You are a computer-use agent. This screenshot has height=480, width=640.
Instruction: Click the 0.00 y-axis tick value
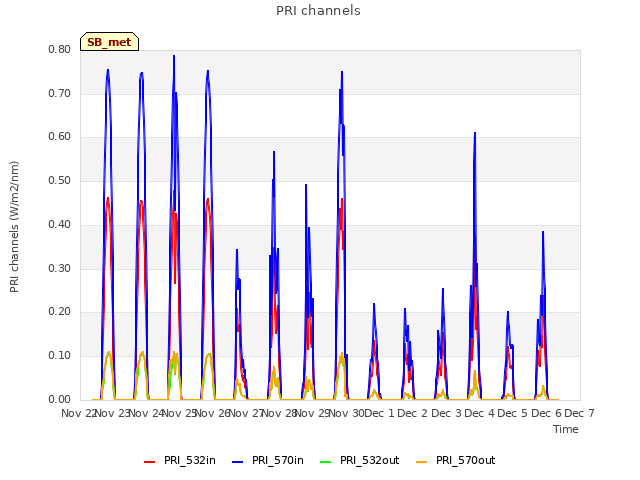pyautogui.click(x=60, y=400)
